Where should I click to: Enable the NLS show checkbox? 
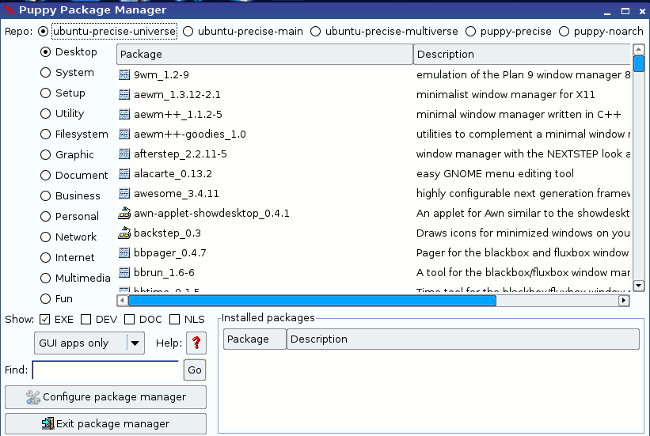175,319
